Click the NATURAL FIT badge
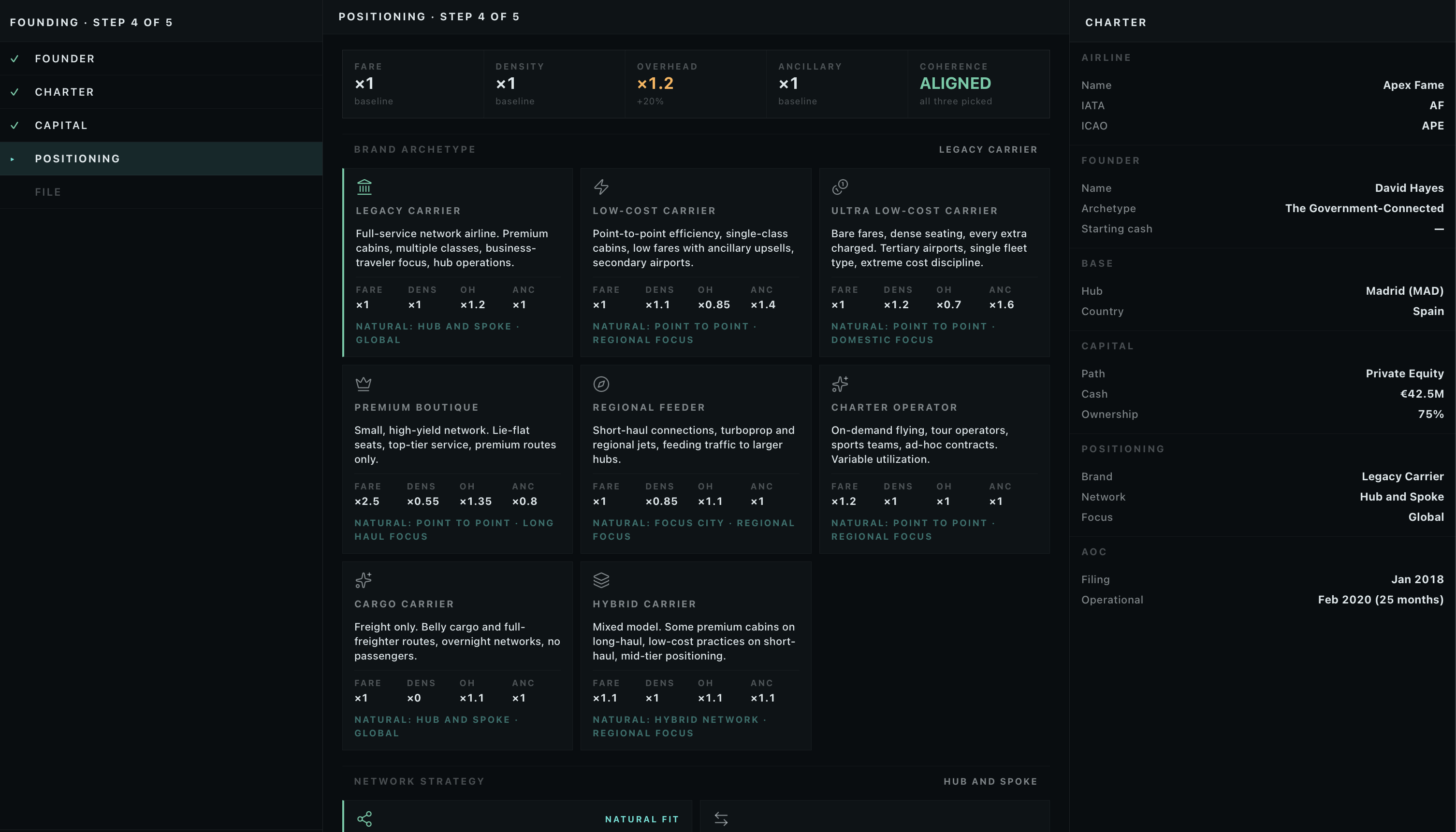Screen dimensions: 1456x832 click(642, 819)
